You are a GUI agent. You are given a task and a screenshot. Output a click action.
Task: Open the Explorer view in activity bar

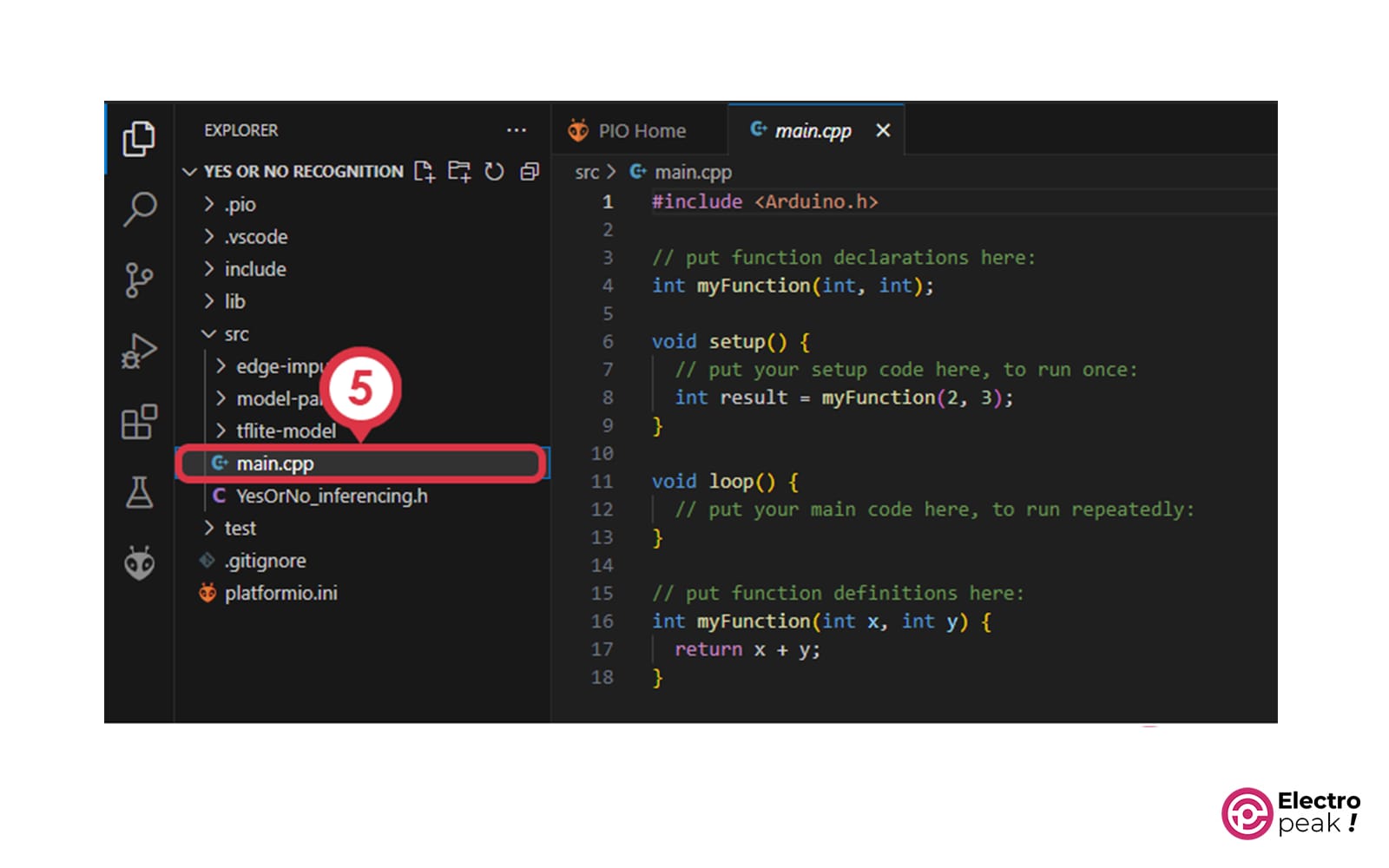pyautogui.click(x=139, y=139)
